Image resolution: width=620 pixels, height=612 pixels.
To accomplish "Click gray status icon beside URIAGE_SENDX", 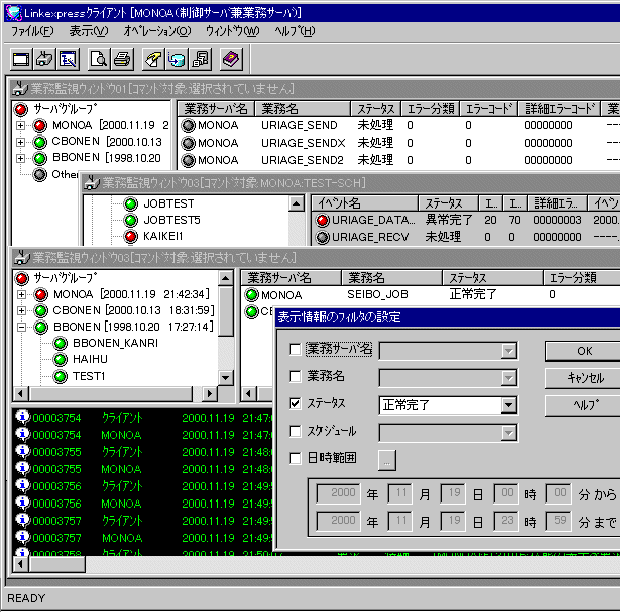I will [189, 143].
